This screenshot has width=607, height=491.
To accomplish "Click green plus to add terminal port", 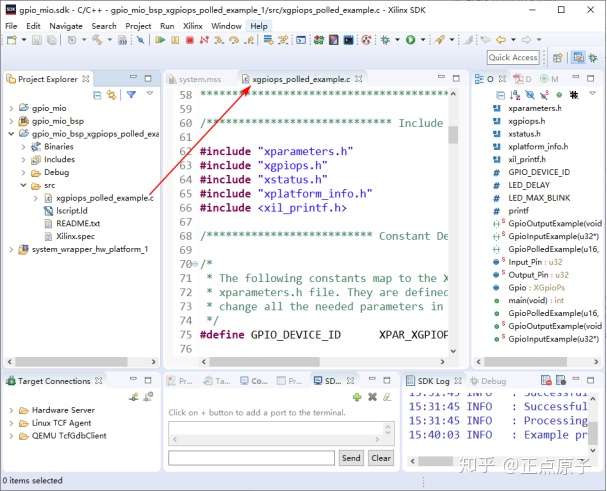I will pos(357,397).
